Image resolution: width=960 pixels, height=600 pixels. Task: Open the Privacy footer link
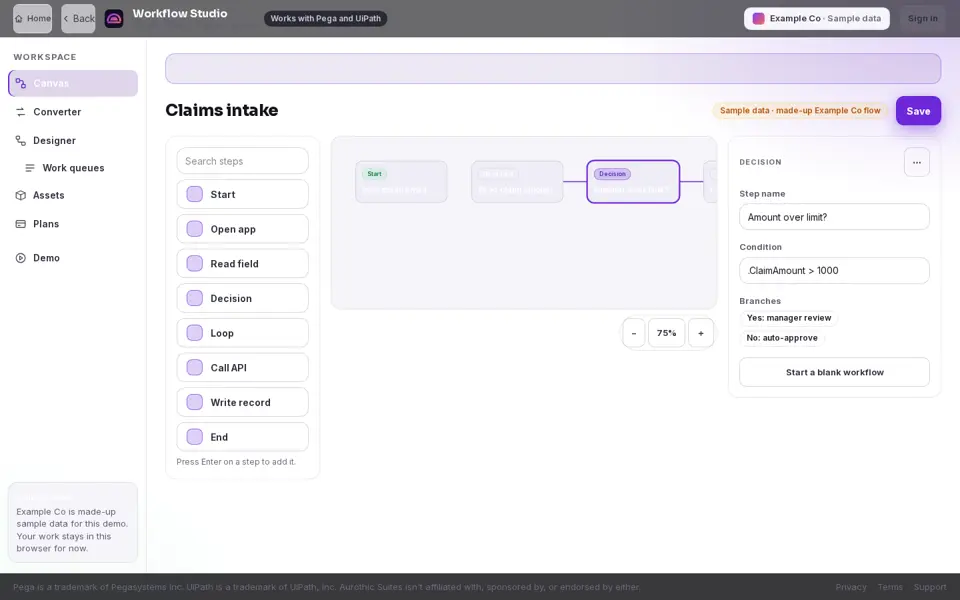[850, 587]
